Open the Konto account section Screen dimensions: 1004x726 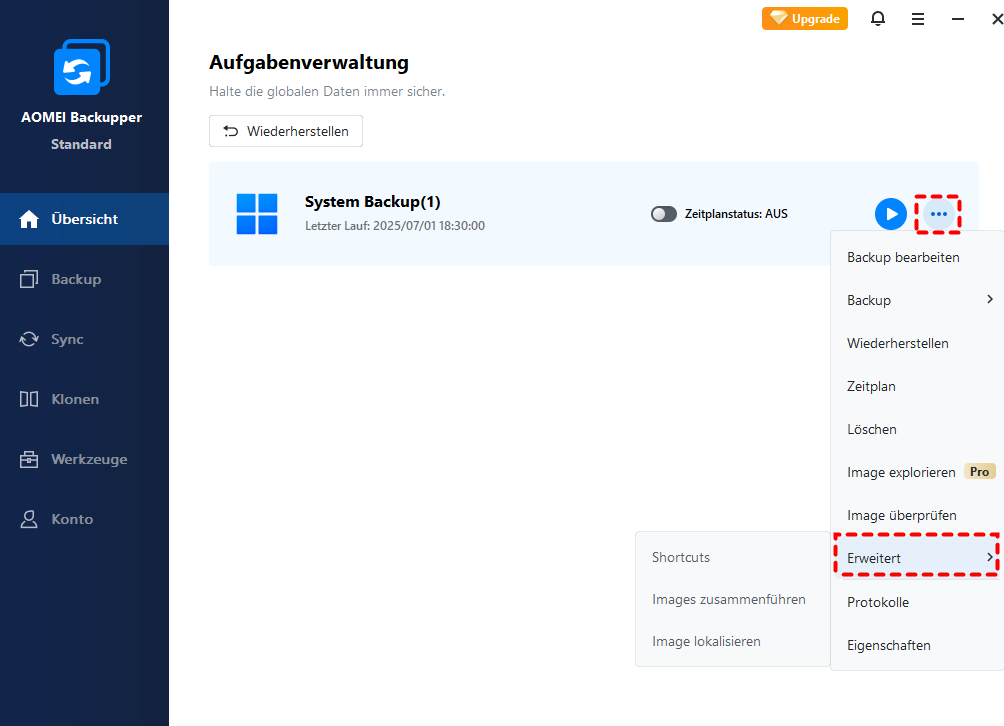coord(85,519)
